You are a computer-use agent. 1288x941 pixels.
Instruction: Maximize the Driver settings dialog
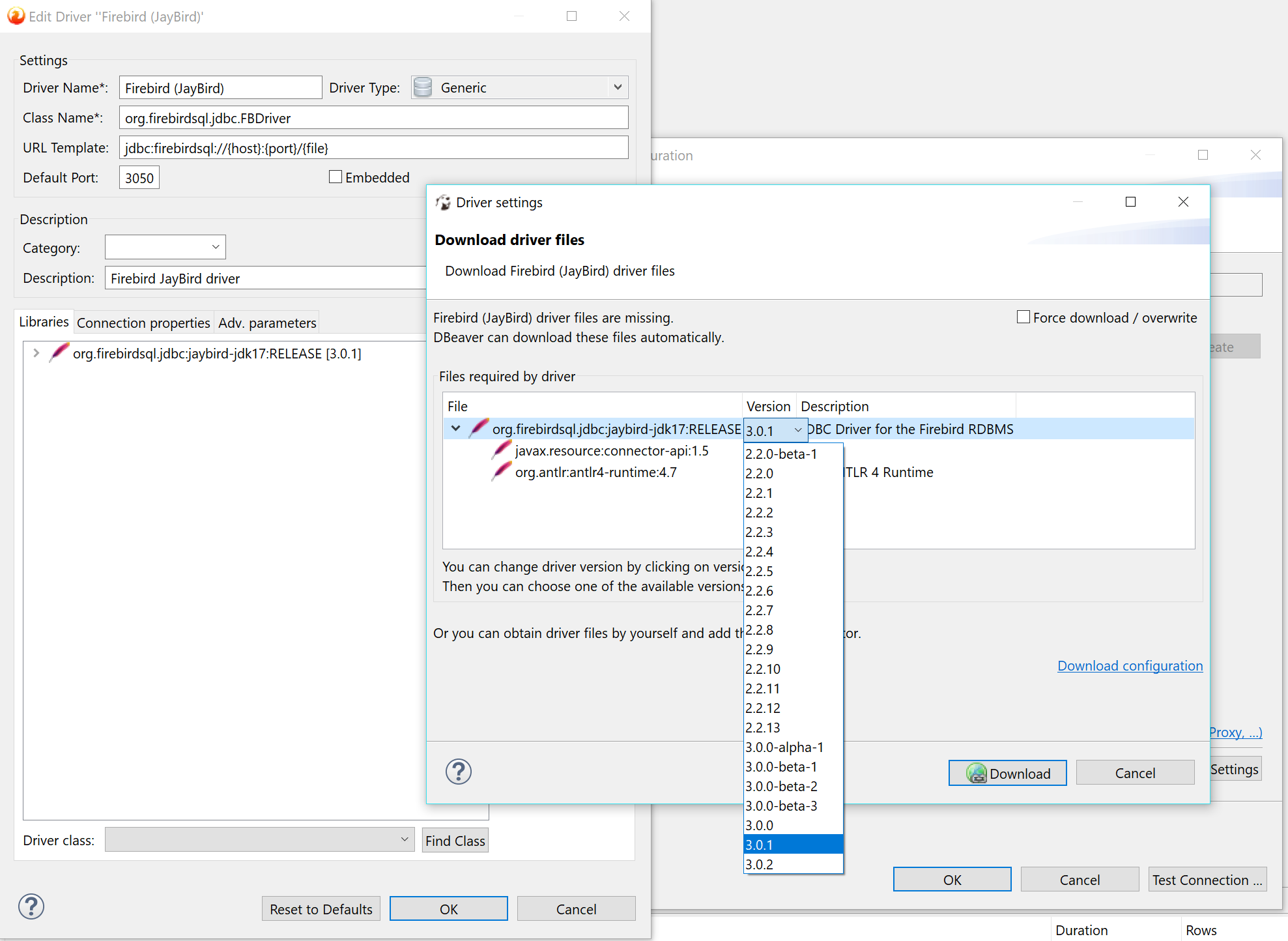1130,202
